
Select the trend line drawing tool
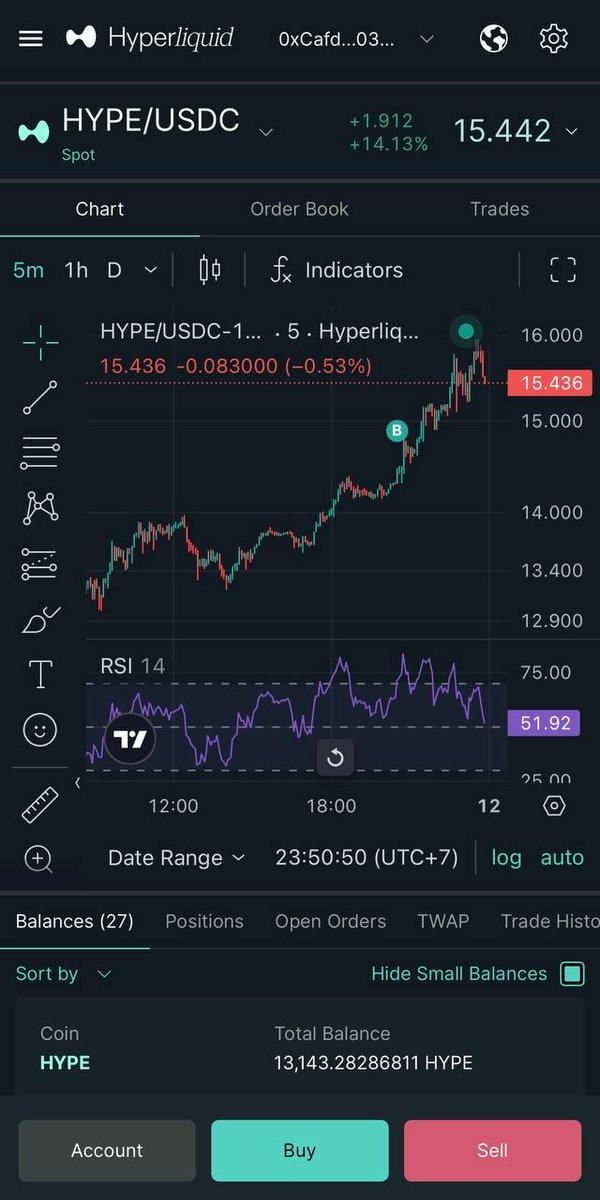pyautogui.click(x=40, y=398)
